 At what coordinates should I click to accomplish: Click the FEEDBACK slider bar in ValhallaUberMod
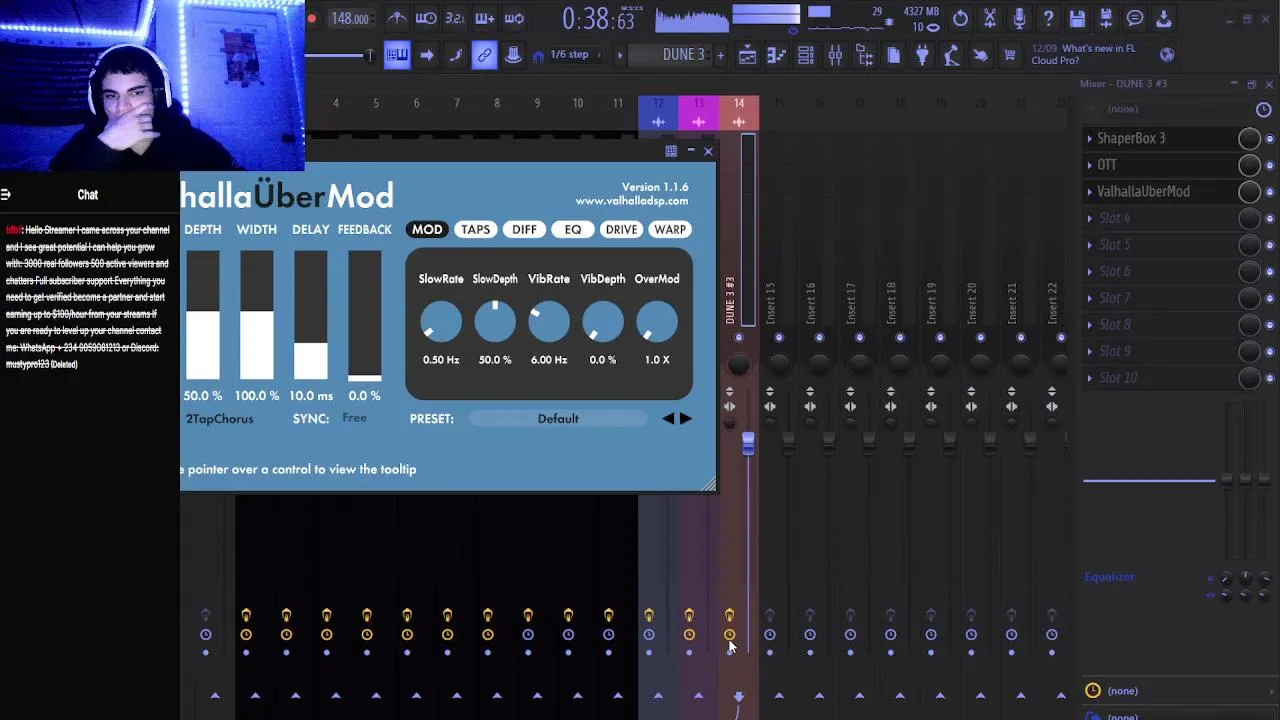point(365,315)
